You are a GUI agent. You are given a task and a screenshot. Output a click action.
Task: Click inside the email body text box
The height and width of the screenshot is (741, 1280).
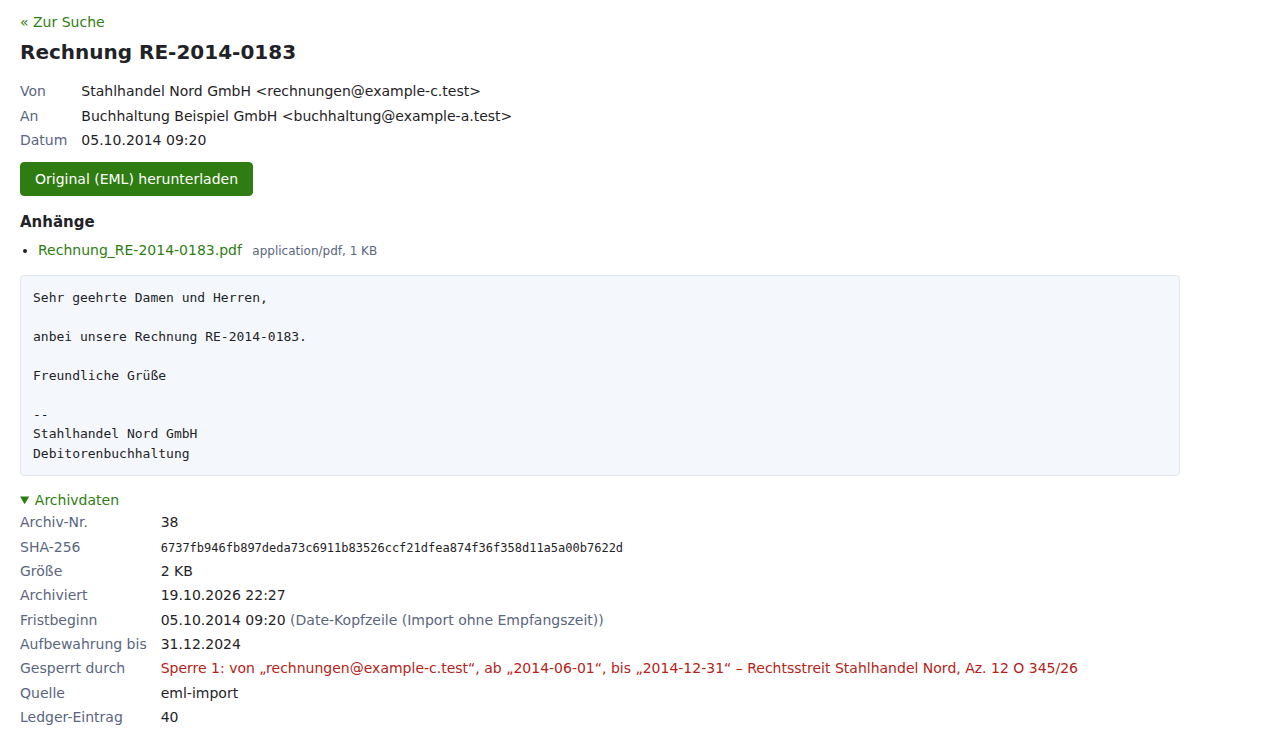point(600,375)
